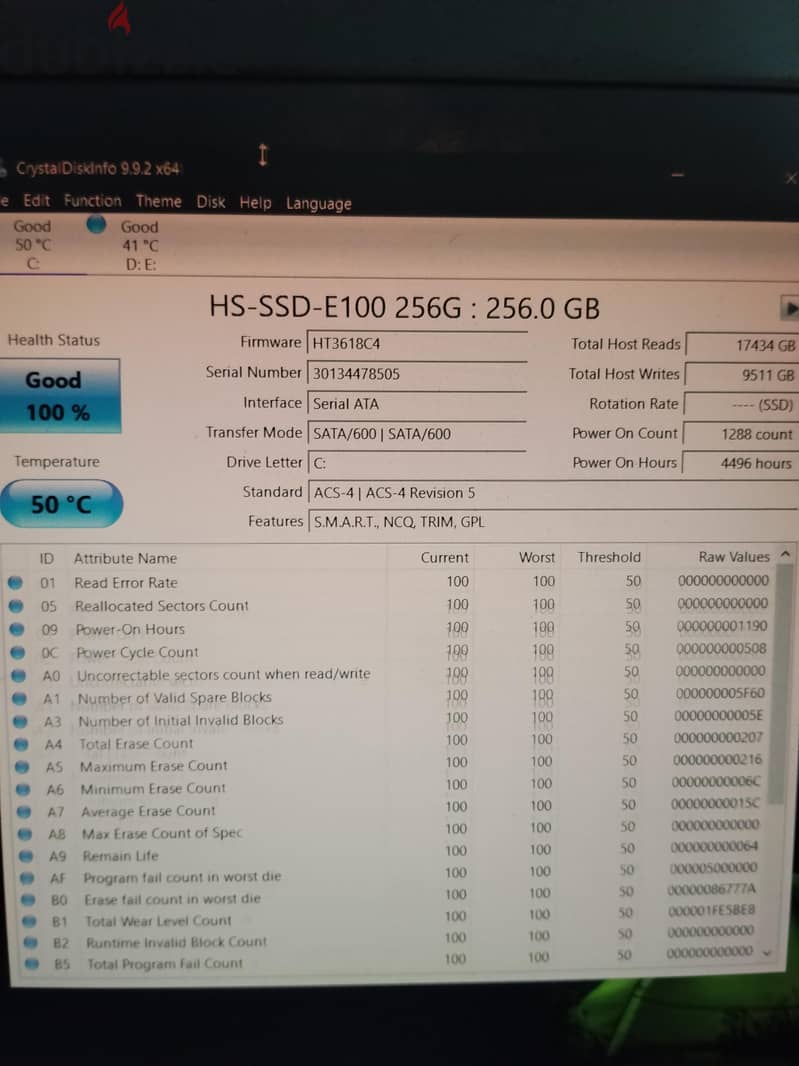Image resolution: width=799 pixels, height=1066 pixels.
Task: Select the Reallocated Sectors Count attribute name
Action: (x=162, y=606)
